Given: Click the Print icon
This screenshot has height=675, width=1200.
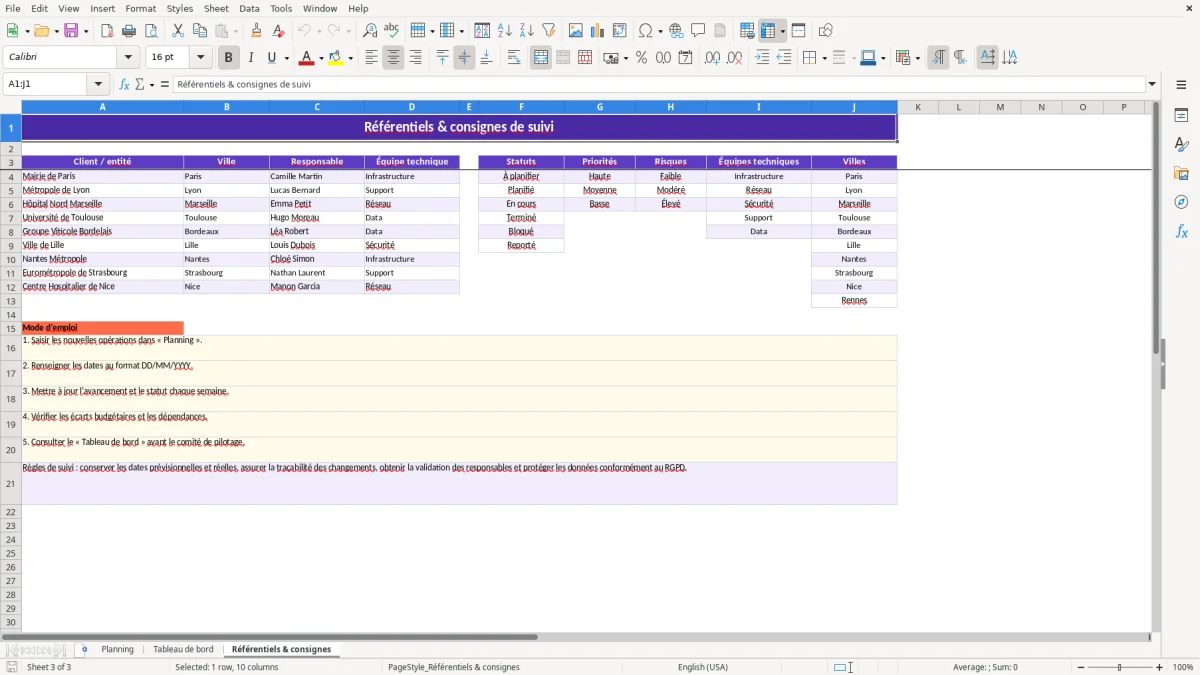Looking at the screenshot, I should [x=129, y=31].
